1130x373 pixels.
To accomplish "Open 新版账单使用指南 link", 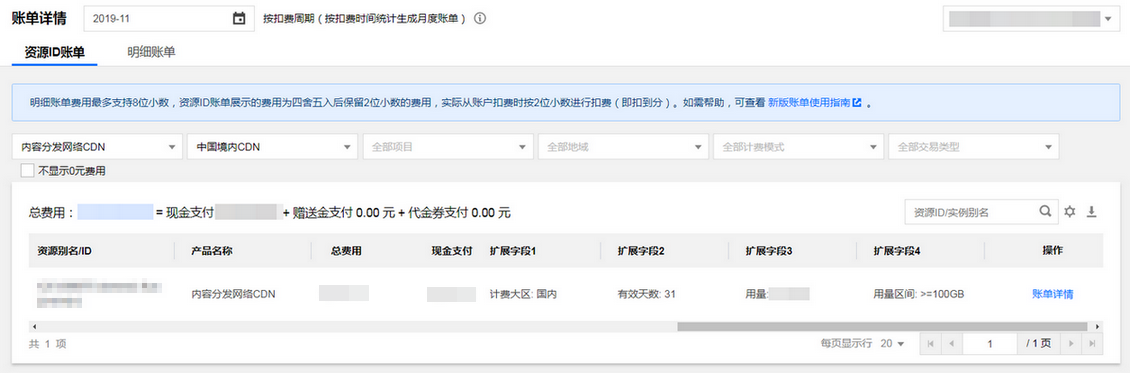I will (x=809, y=103).
